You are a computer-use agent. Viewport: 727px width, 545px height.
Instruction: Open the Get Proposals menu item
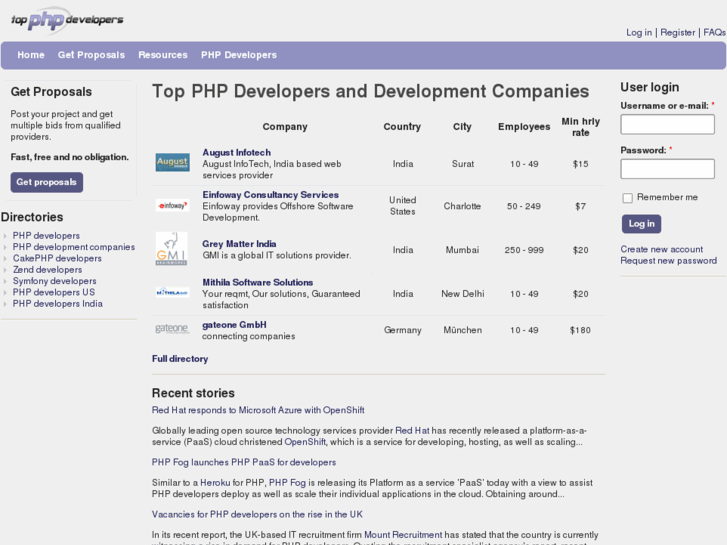(91, 55)
